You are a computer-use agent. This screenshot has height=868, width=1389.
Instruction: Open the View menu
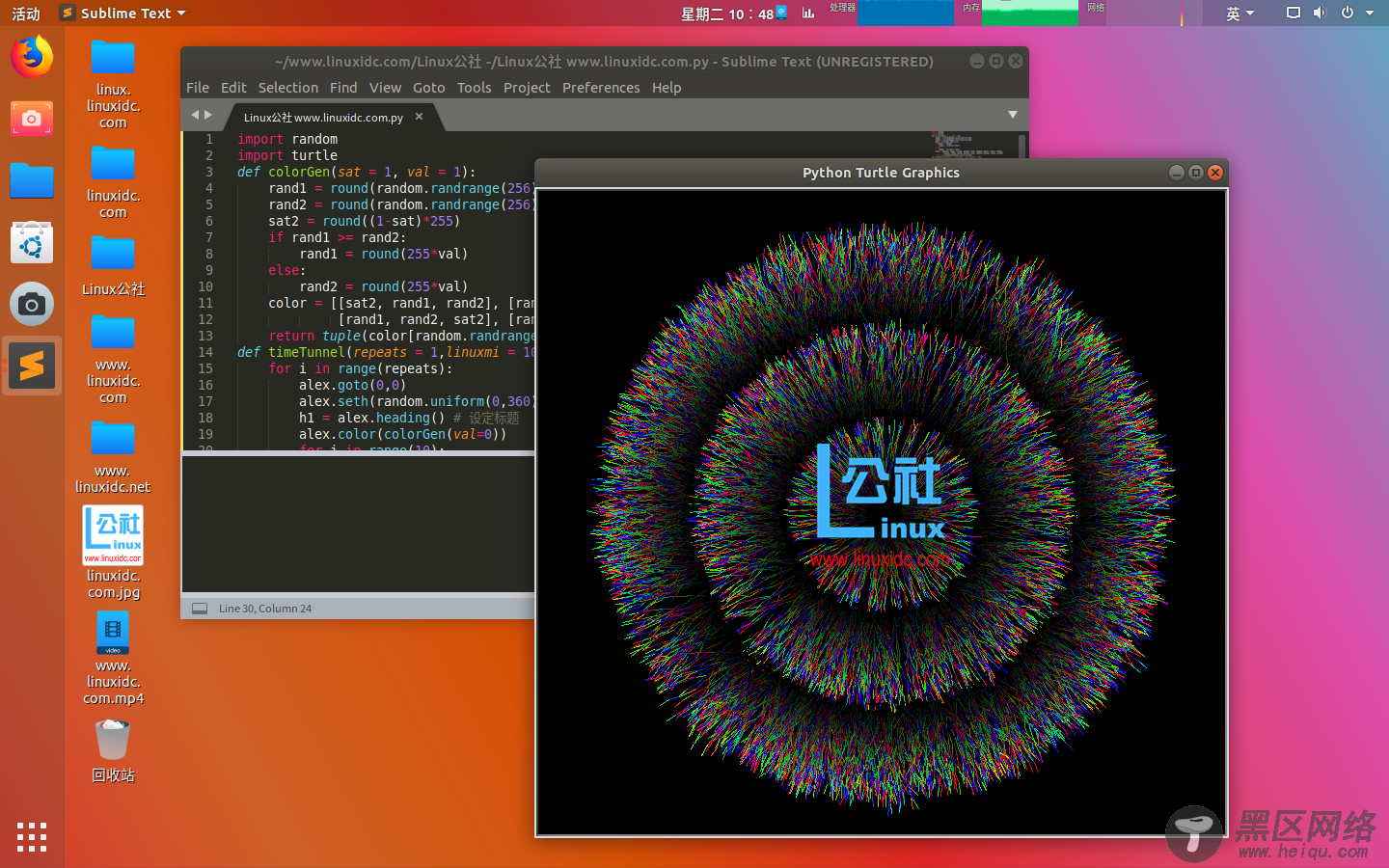pos(385,88)
